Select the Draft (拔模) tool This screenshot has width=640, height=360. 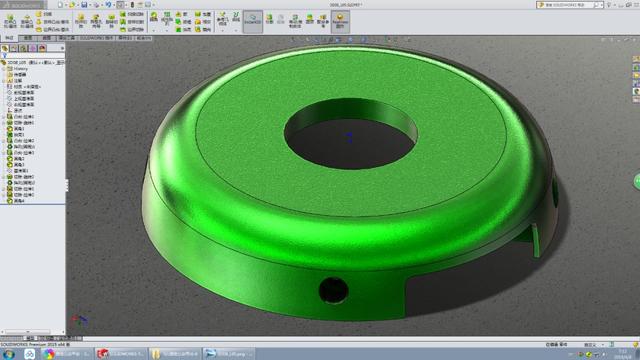click(x=183, y=22)
